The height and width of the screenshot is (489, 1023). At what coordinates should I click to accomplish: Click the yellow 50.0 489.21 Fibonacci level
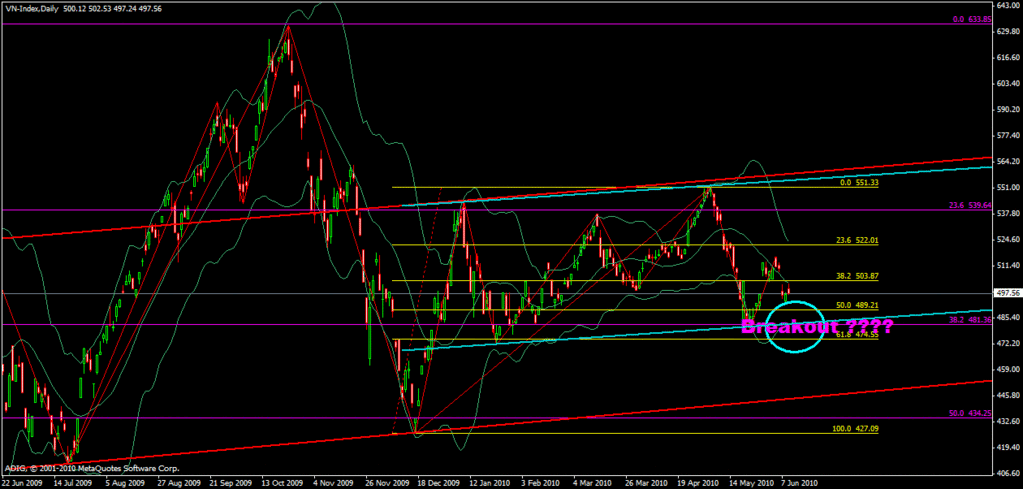856,304
